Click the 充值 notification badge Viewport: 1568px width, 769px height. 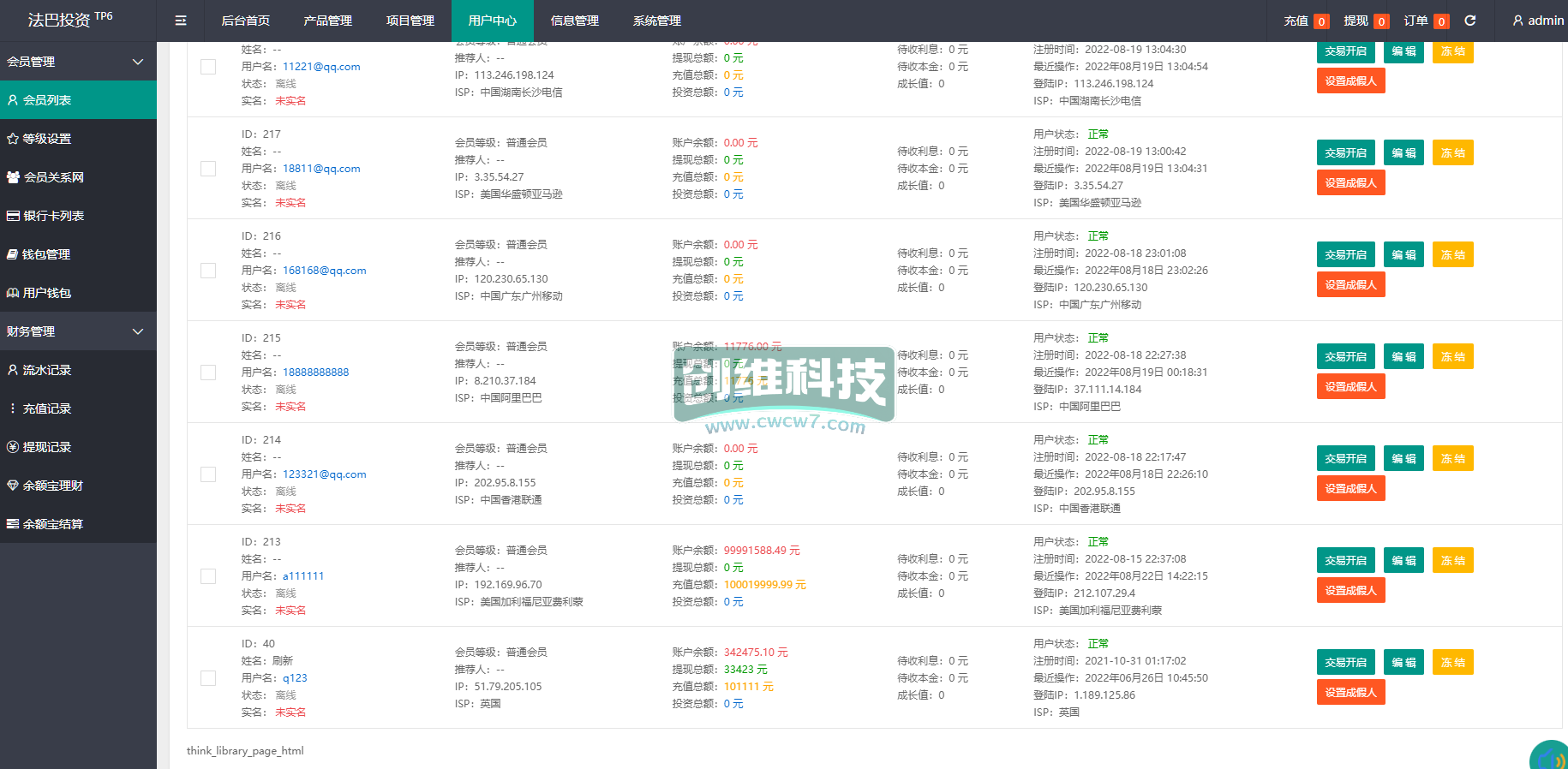1321,21
